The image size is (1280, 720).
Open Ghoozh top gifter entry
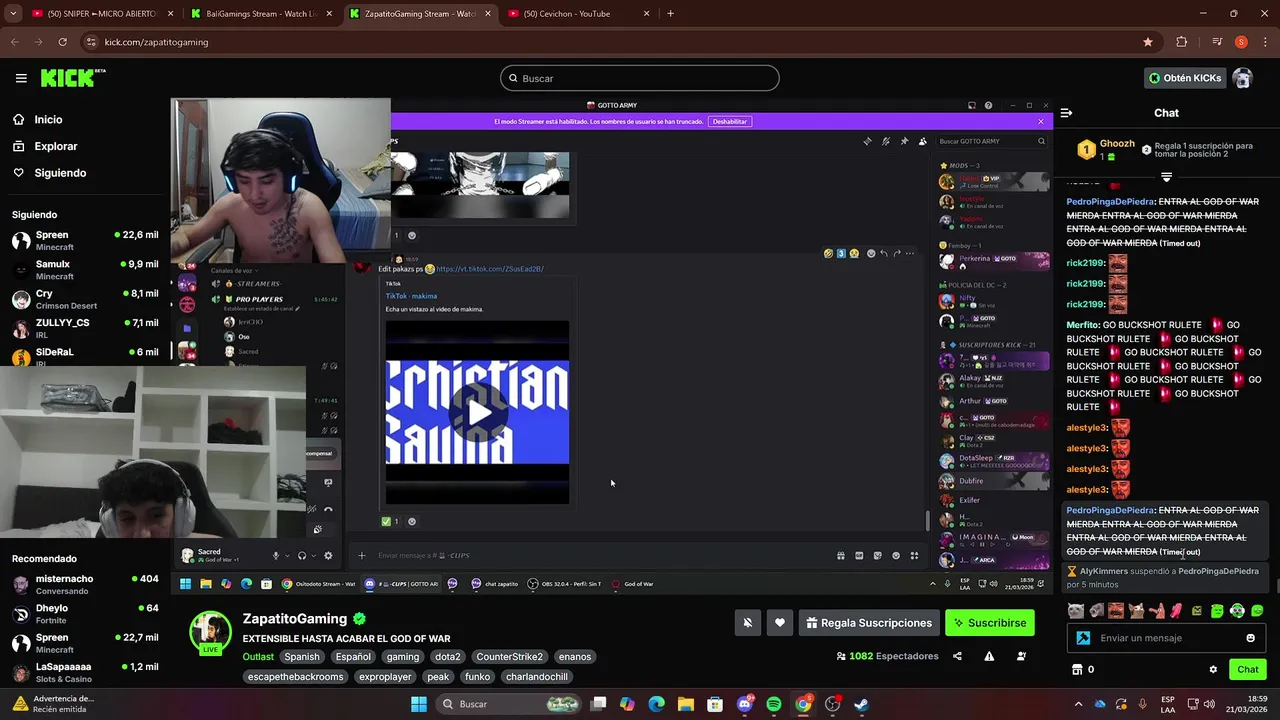(x=1107, y=150)
